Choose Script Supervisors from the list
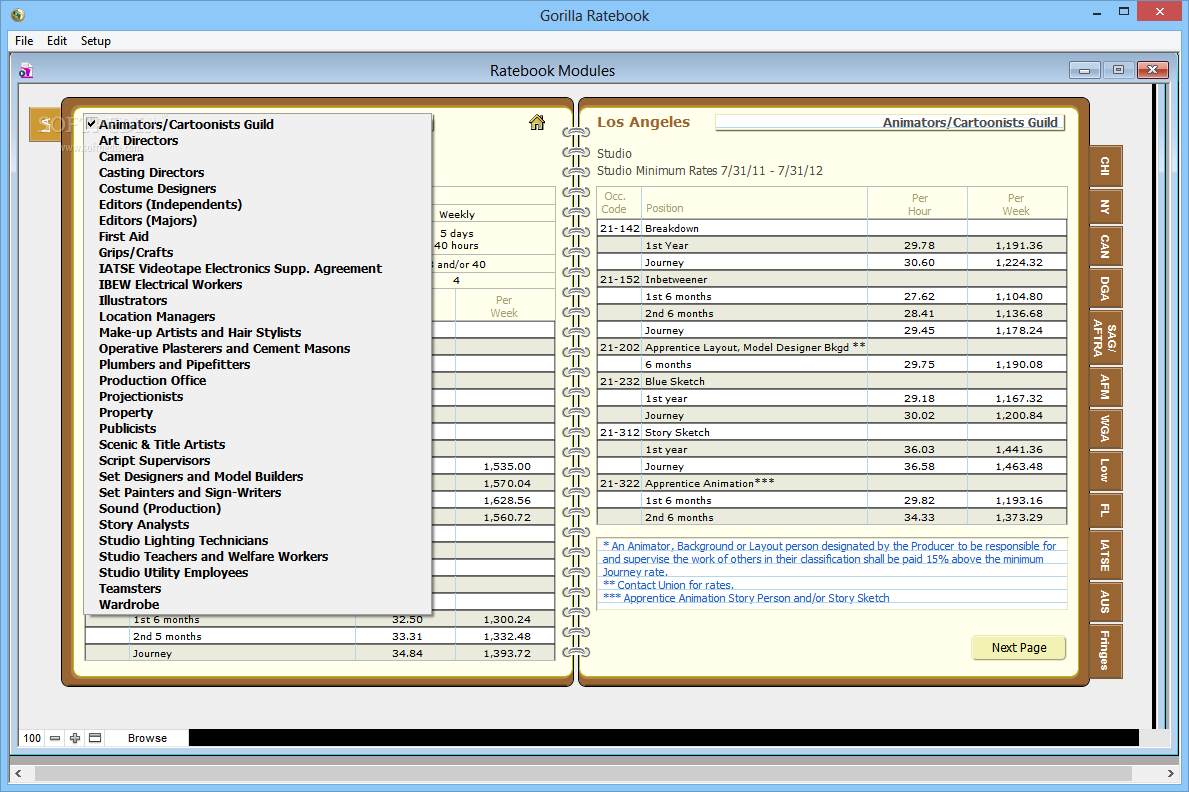The image size is (1189, 792). point(258,460)
